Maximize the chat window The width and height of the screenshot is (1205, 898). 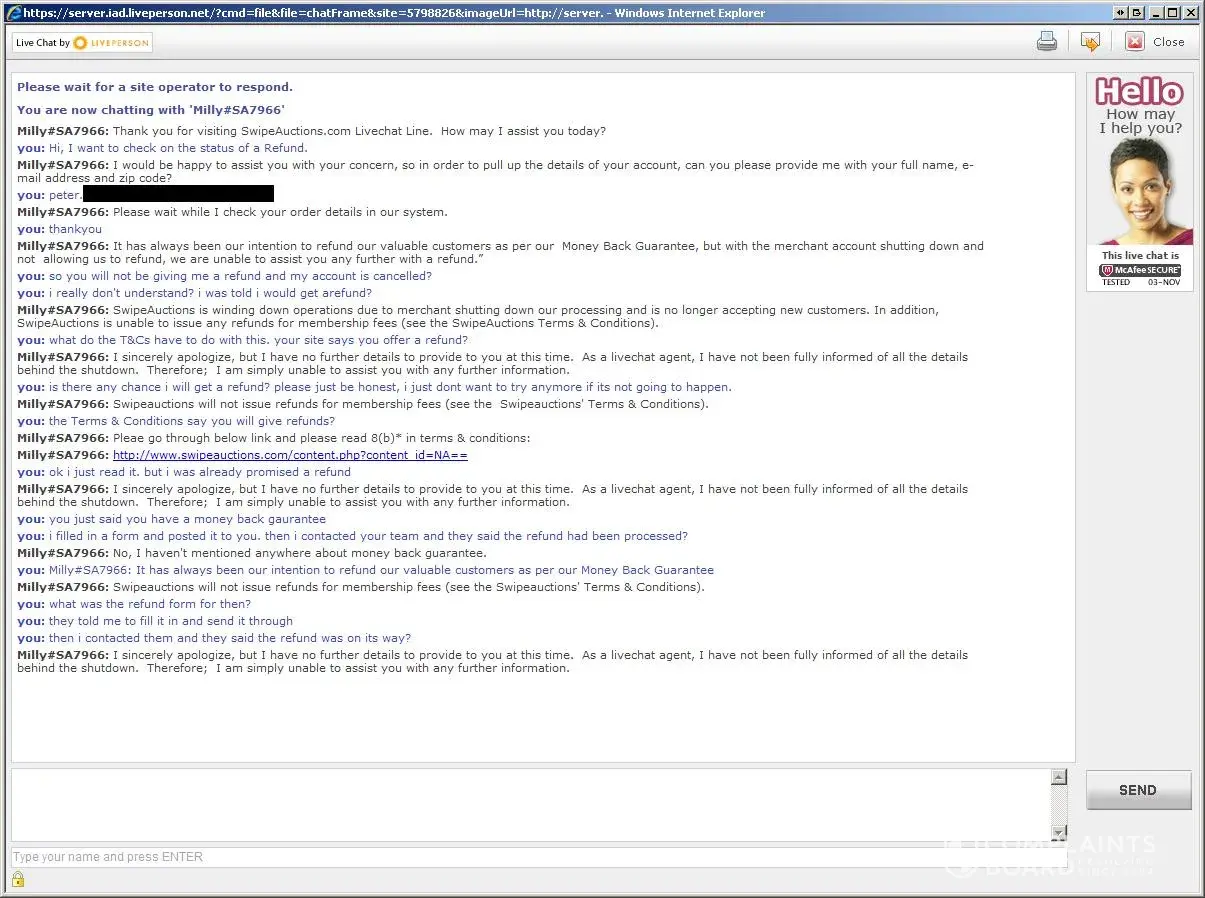coord(1174,13)
